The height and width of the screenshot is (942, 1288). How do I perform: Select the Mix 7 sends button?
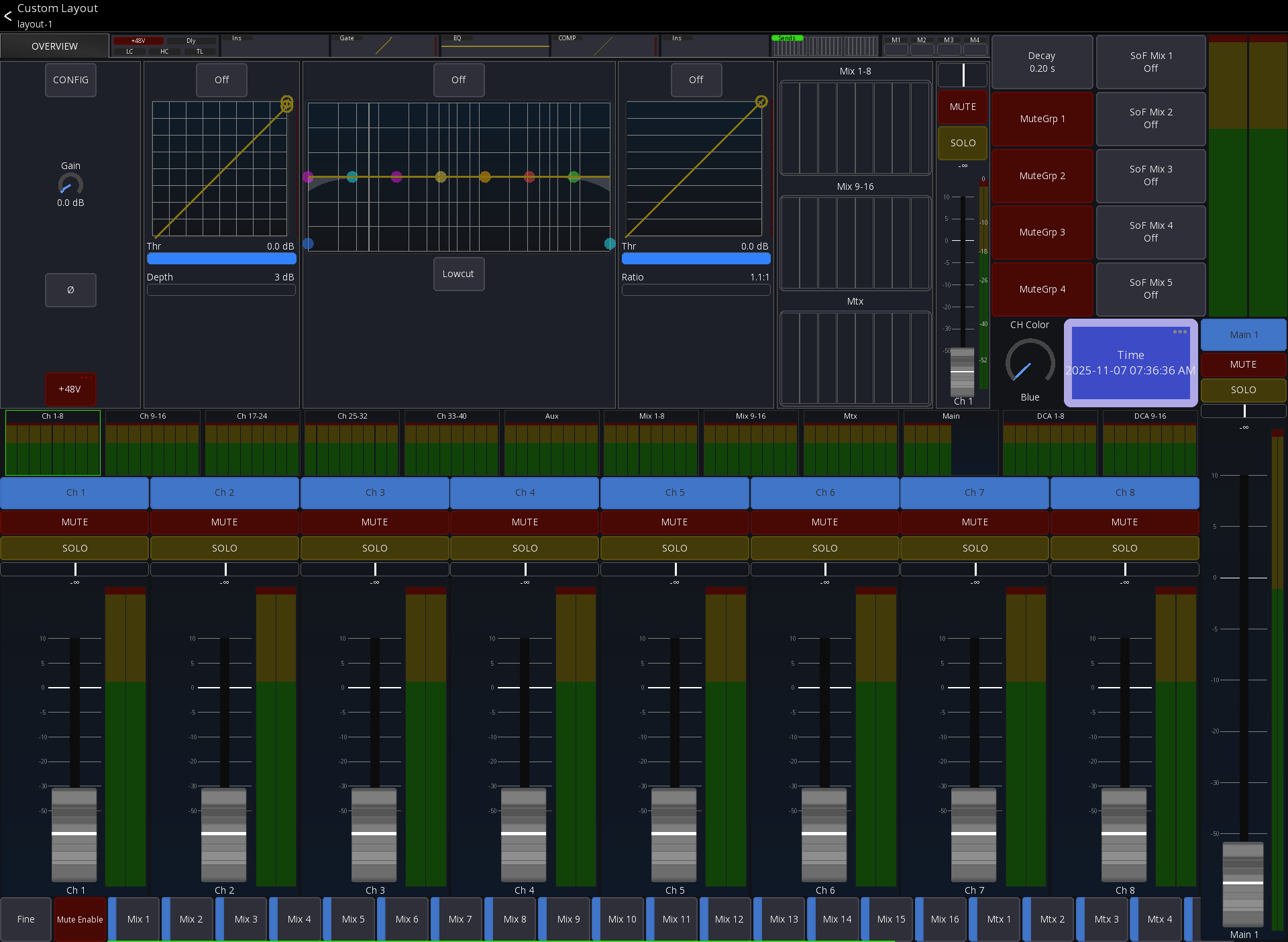coord(456,919)
